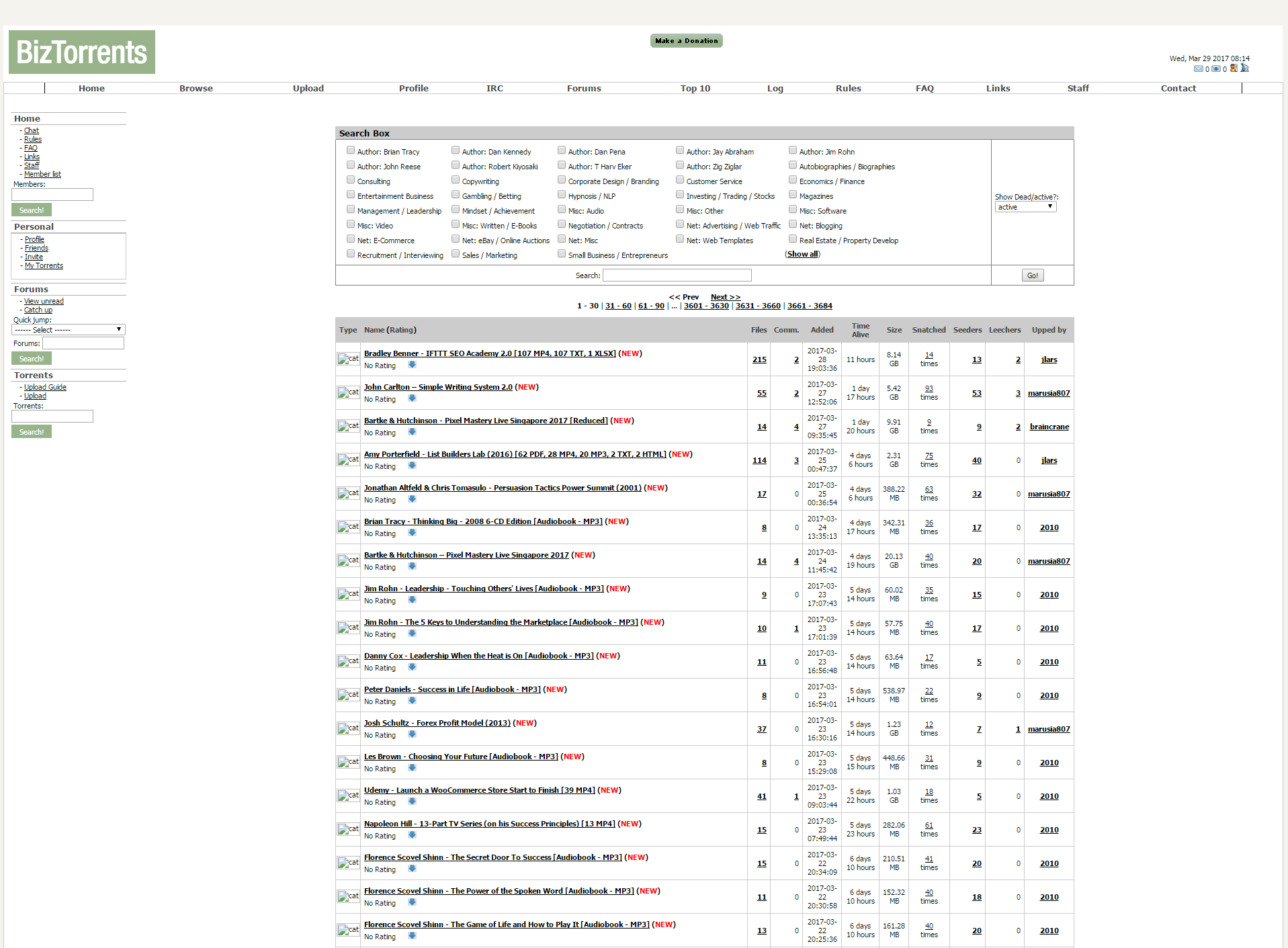The height and width of the screenshot is (948, 1288).
Task: Click the Go! search button
Action: click(1033, 275)
